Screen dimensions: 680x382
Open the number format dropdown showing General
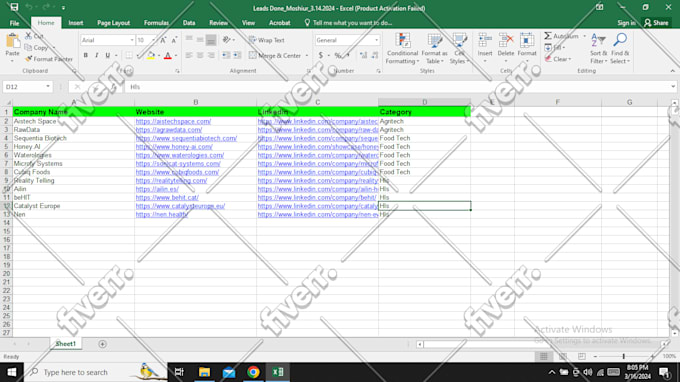click(x=376, y=40)
